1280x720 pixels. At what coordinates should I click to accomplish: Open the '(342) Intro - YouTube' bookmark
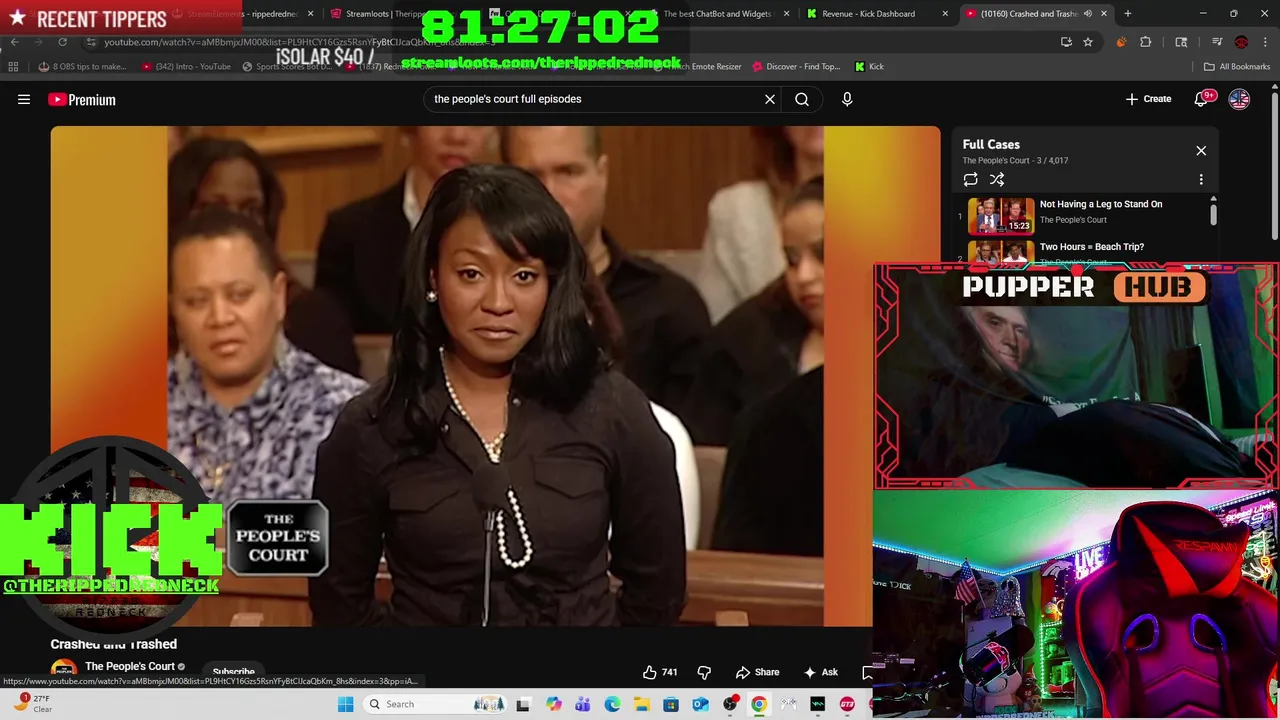[x=186, y=67]
